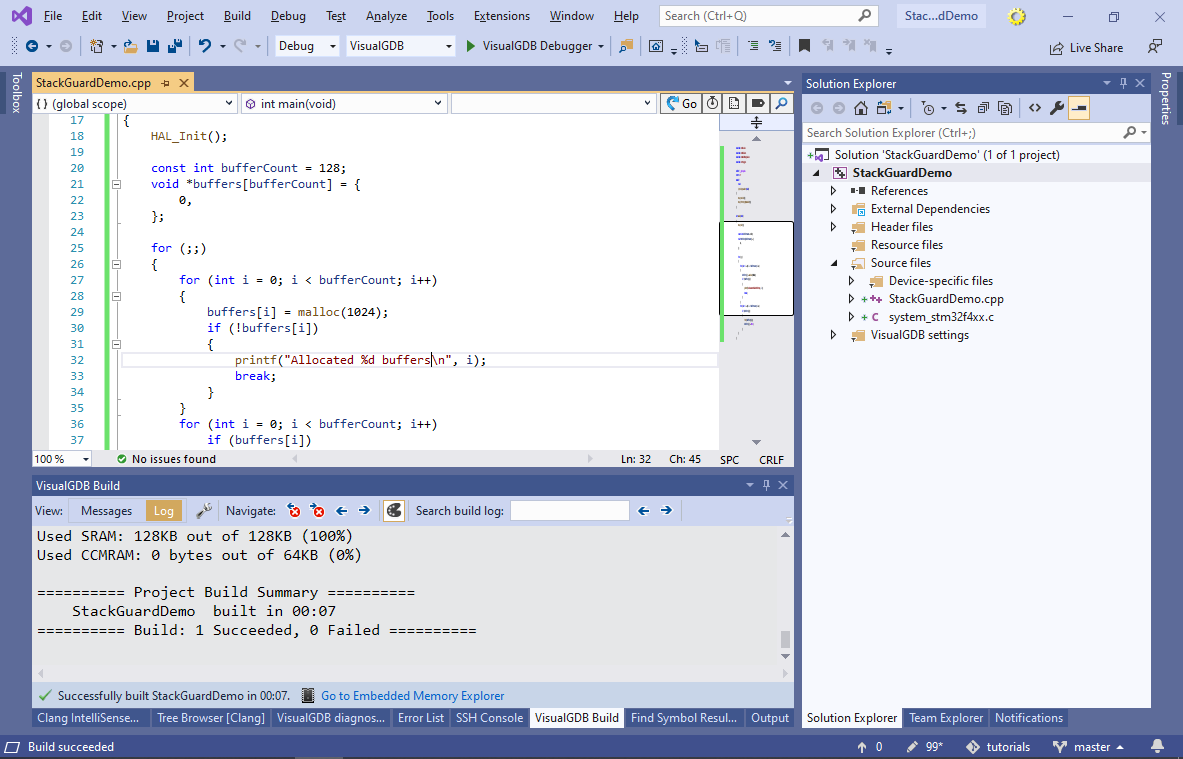Switch to the Error List tab
Viewport: 1183px width, 759px height.
pyautogui.click(x=420, y=718)
